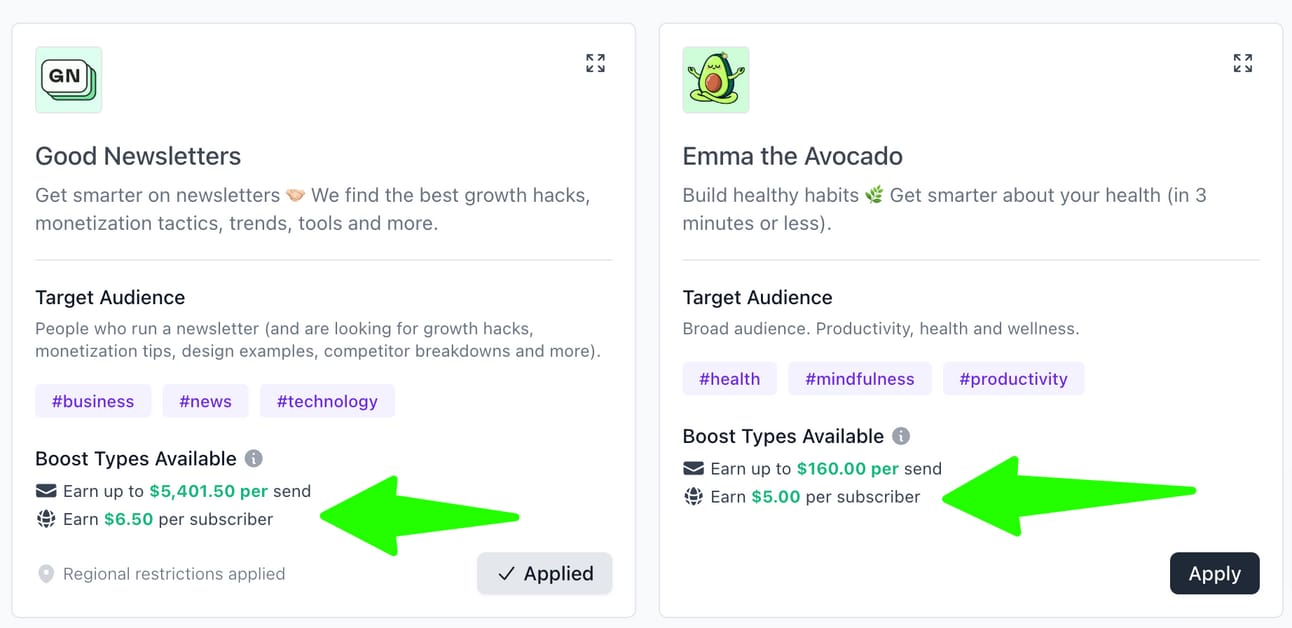The width and height of the screenshot is (1292, 628).
Task: Select the #technology tag
Action: (327, 402)
